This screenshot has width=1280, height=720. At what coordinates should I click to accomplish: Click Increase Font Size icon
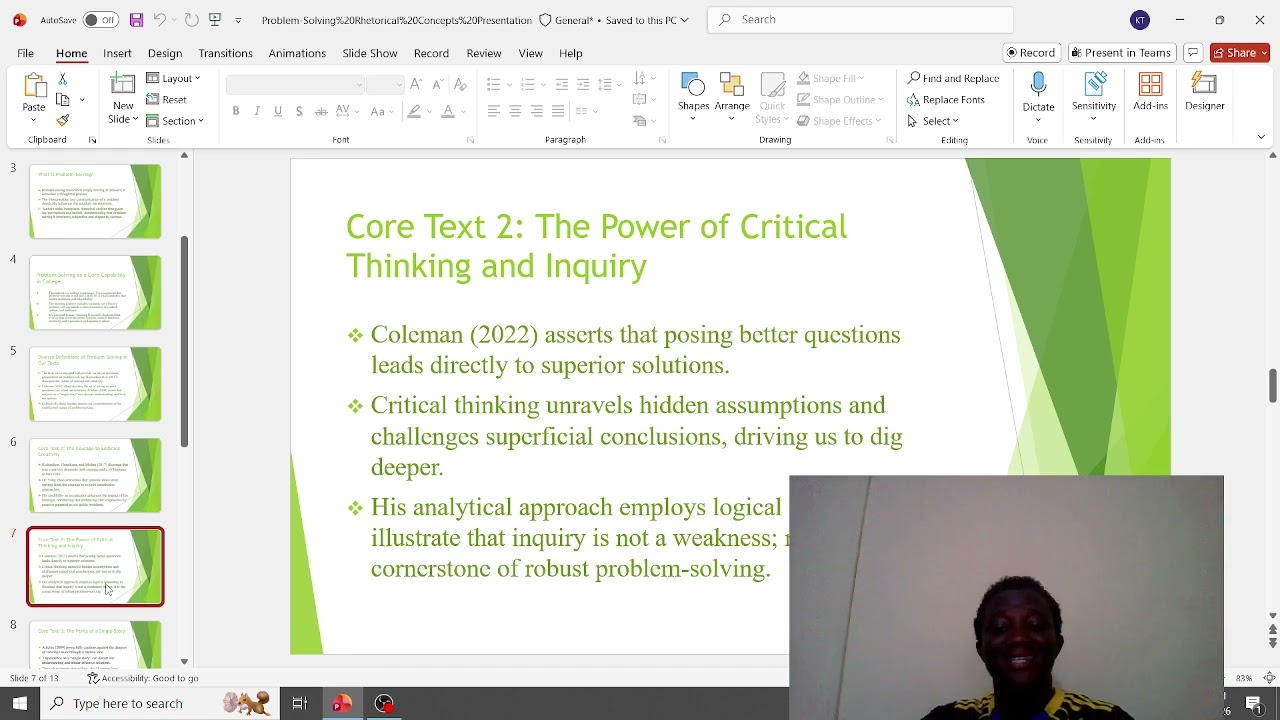click(416, 85)
